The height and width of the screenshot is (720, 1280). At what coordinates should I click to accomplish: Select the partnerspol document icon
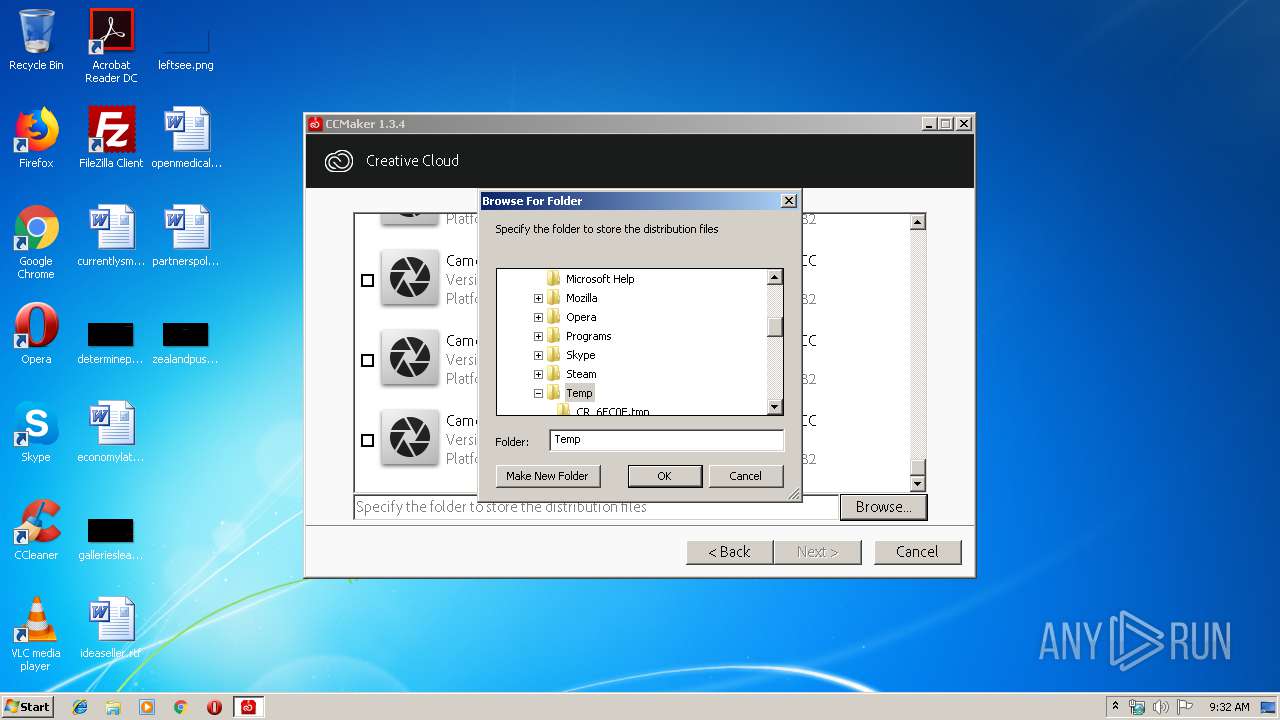point(186,236)
